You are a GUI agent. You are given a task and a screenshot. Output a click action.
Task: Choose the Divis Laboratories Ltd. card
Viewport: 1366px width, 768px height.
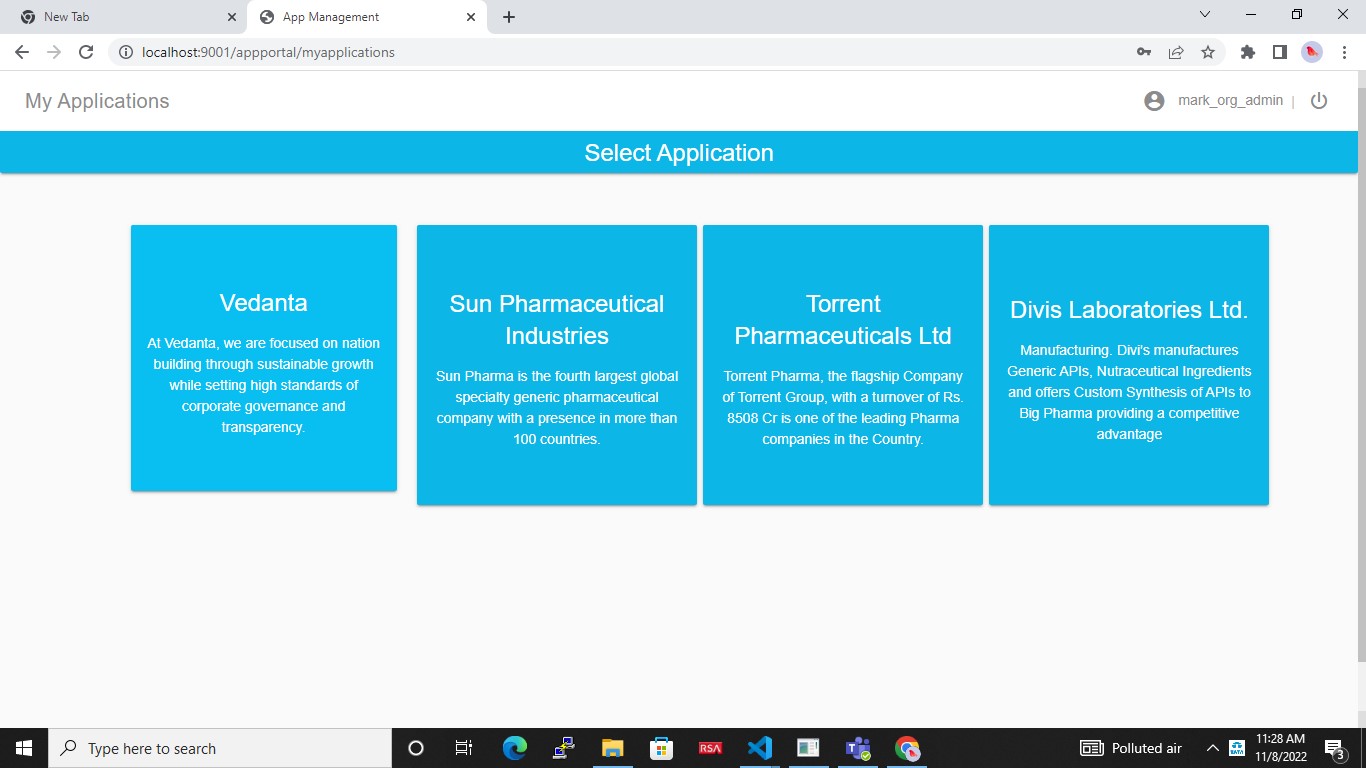pos(1129,365)
